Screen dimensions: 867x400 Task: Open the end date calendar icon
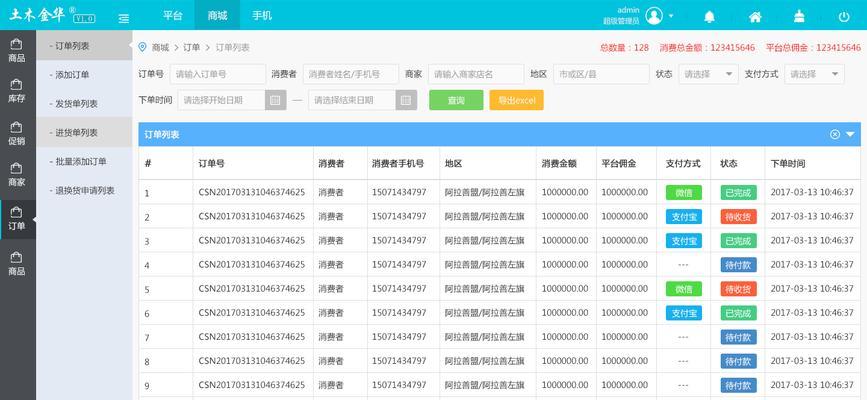[406, 100]
